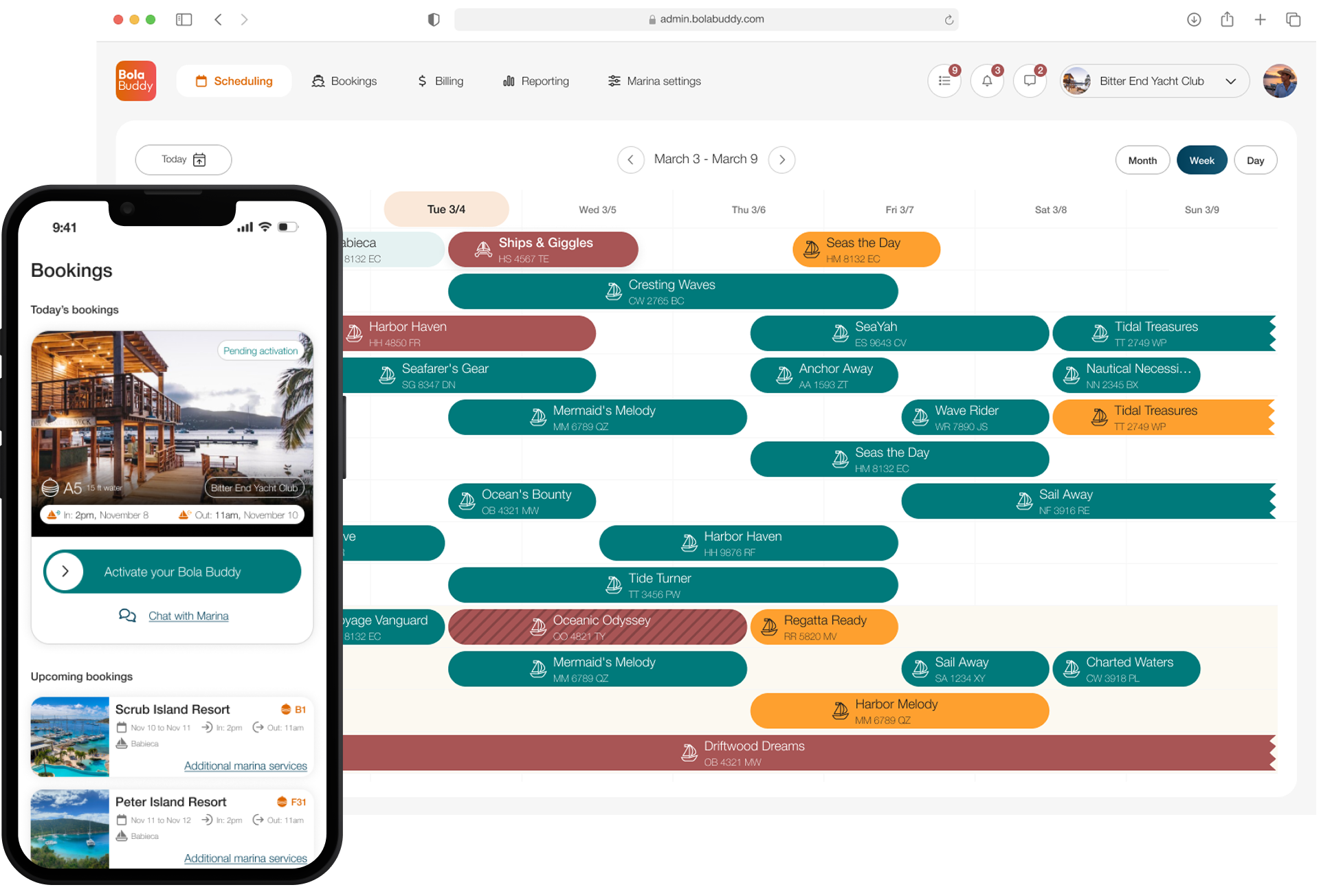Click the Today button
Viewport: 1321px width, 896px height.
pos(183,159)
